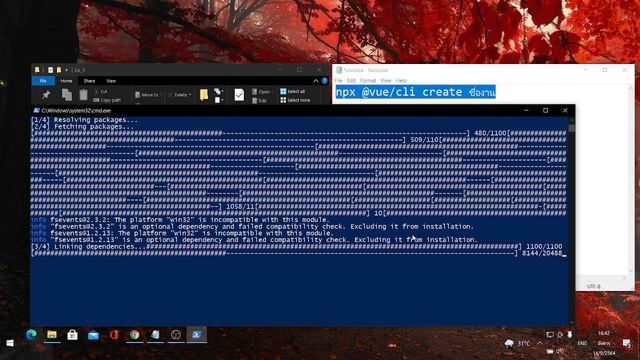Screen dimensions: 640x360
Task: Click Cut in the Explorer ribbon
Action: [101, 91]
